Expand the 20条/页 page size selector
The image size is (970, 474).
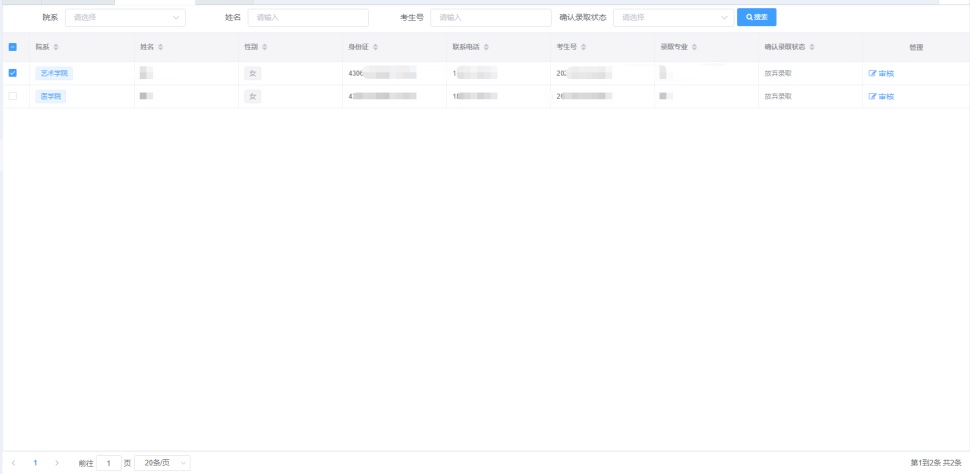162,463
